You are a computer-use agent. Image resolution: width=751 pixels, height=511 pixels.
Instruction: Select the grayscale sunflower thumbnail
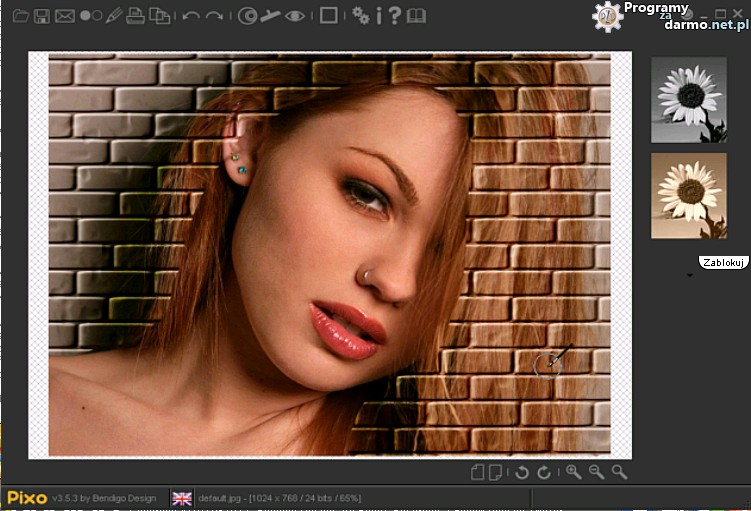(x=688, y=99)
